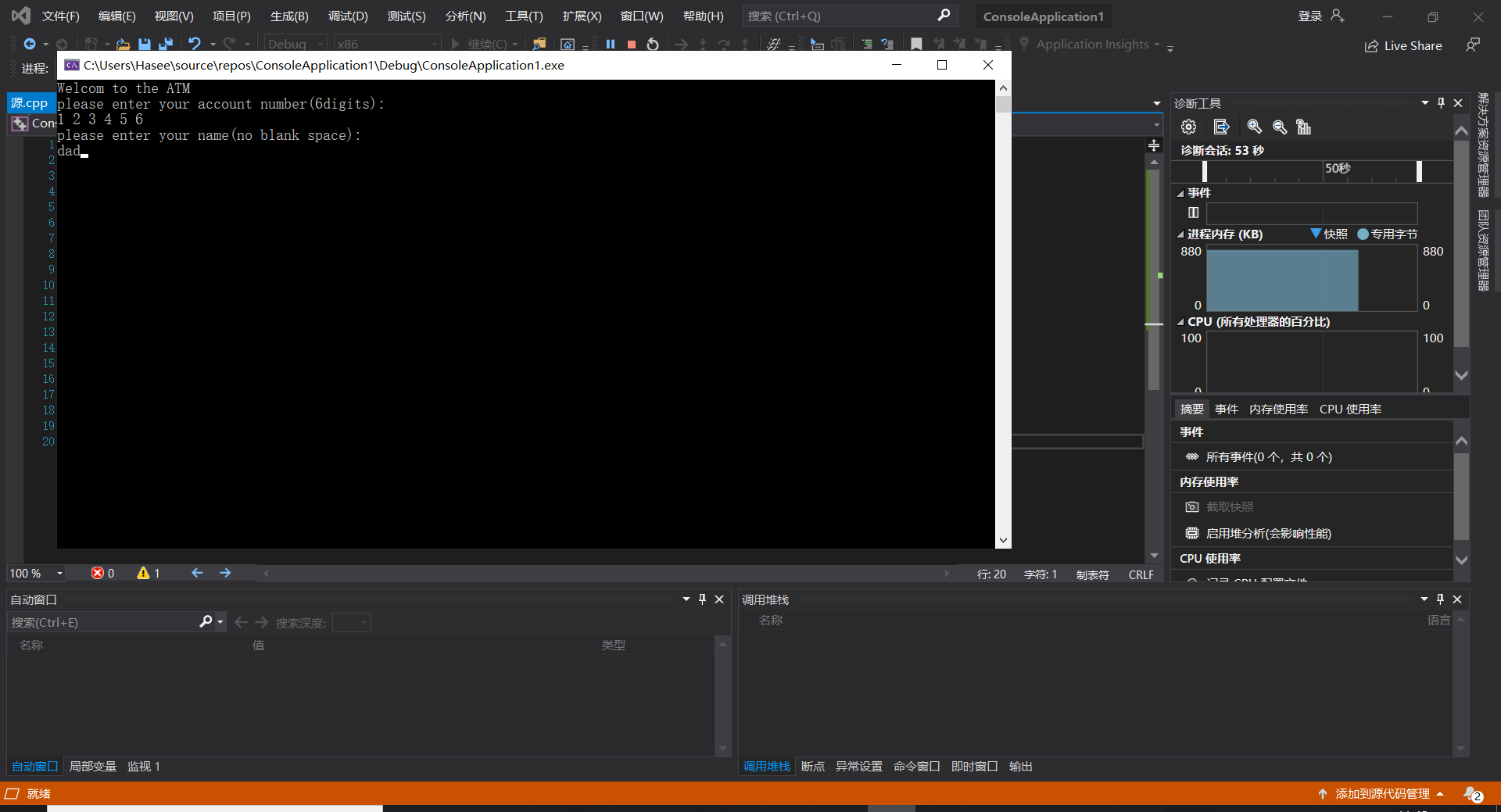Click the search magnifier icon in title bar
Screen dimensions: 1501x812
click(944, 16)
